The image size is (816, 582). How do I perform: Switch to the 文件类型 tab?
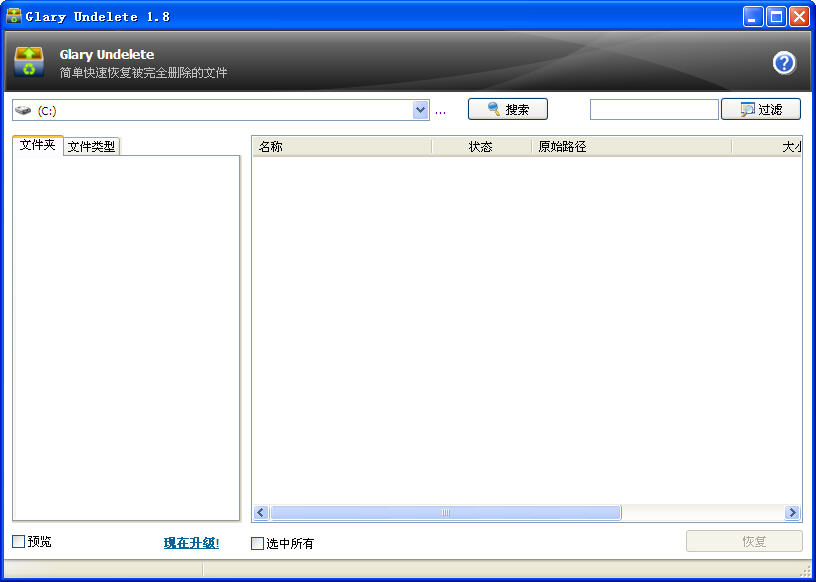tap(92, 147)
